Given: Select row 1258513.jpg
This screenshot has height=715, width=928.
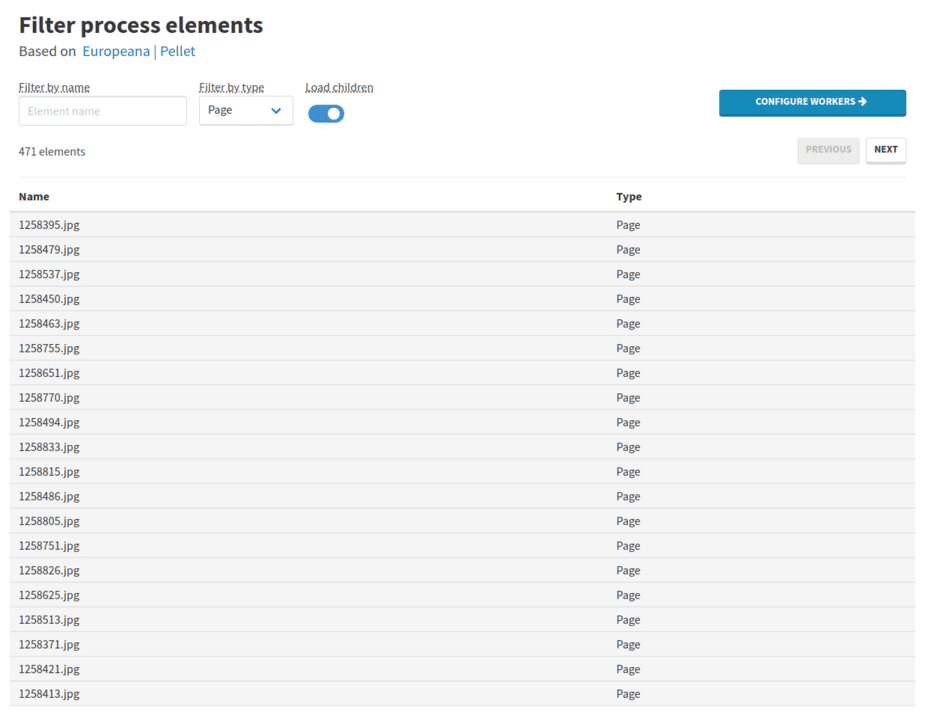Looking at the screenshot, I should coord(462,620).
